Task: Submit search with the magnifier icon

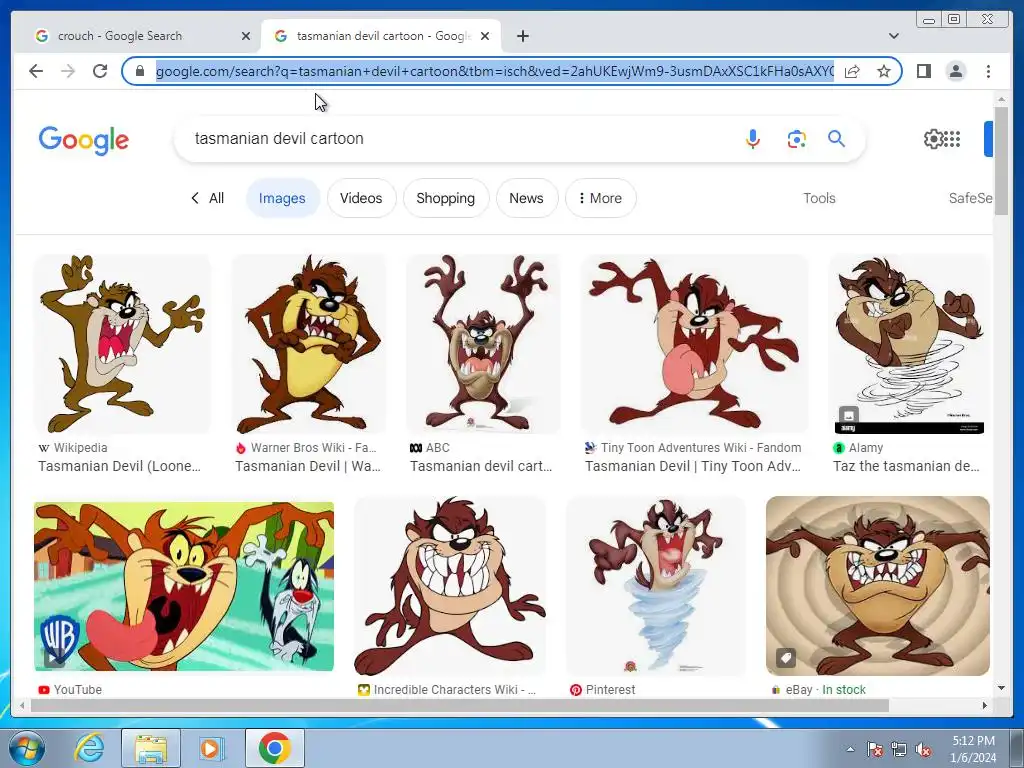Action: pos(837,138)
